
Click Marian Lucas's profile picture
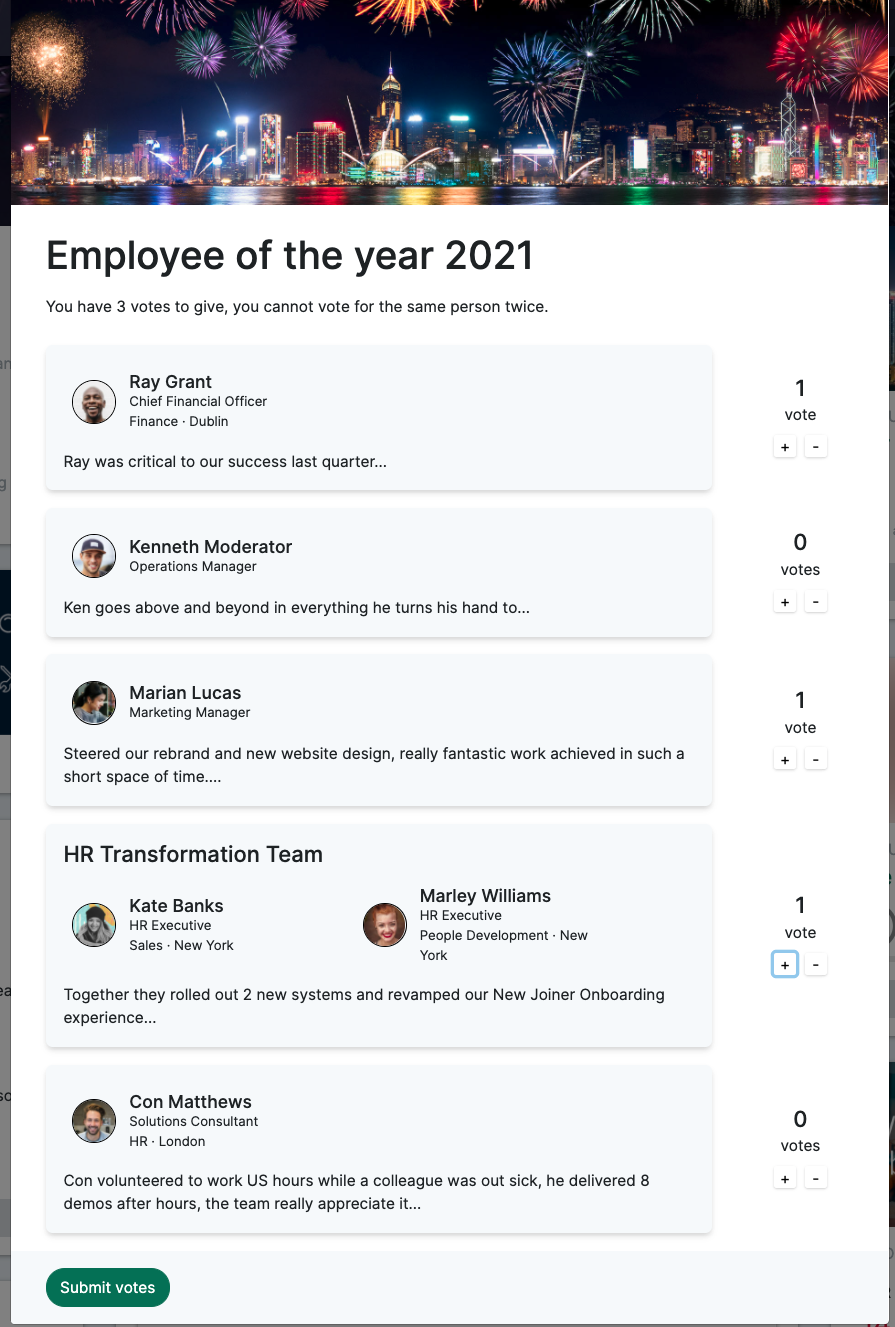click(94, 703)
